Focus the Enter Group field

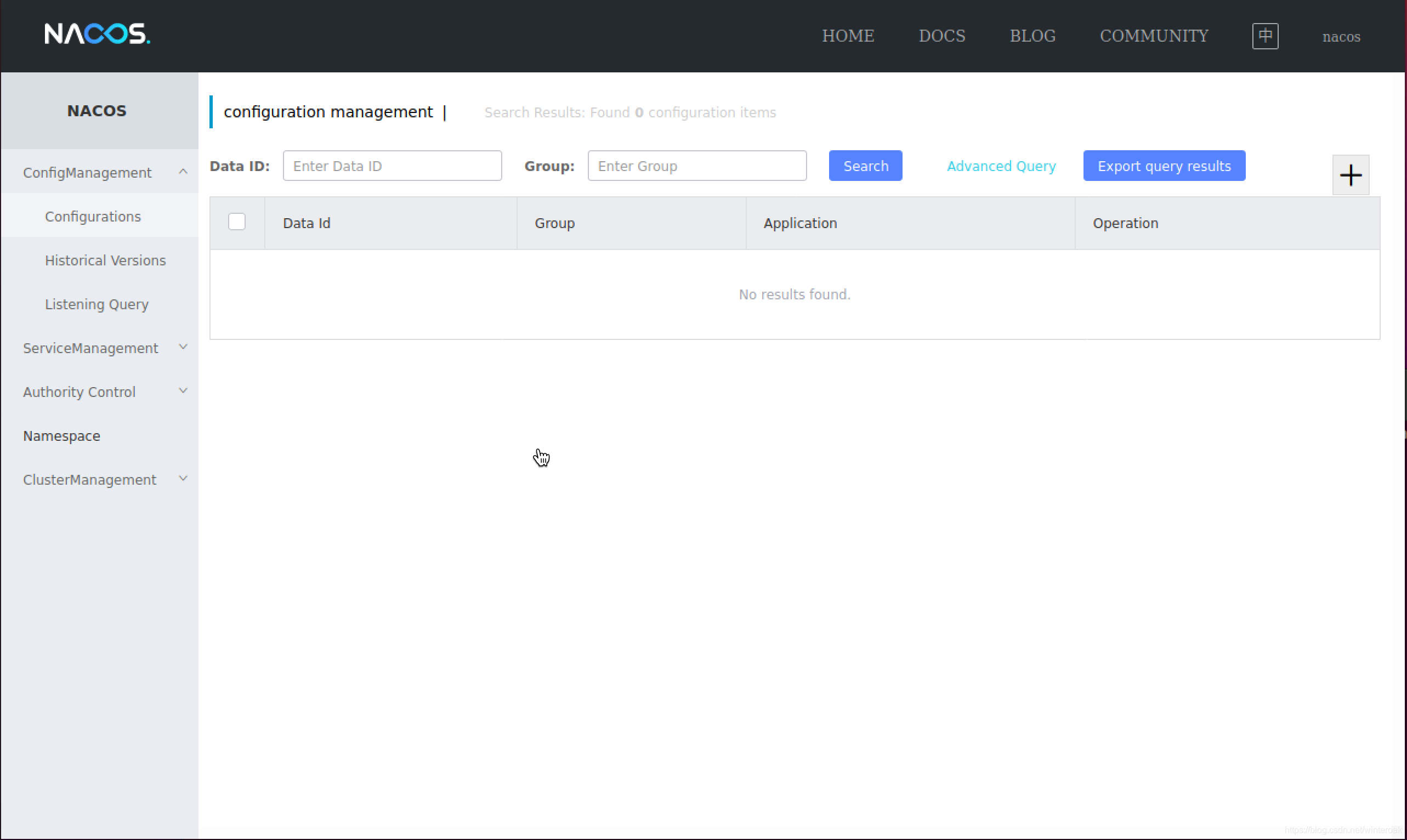pos(697,166)
